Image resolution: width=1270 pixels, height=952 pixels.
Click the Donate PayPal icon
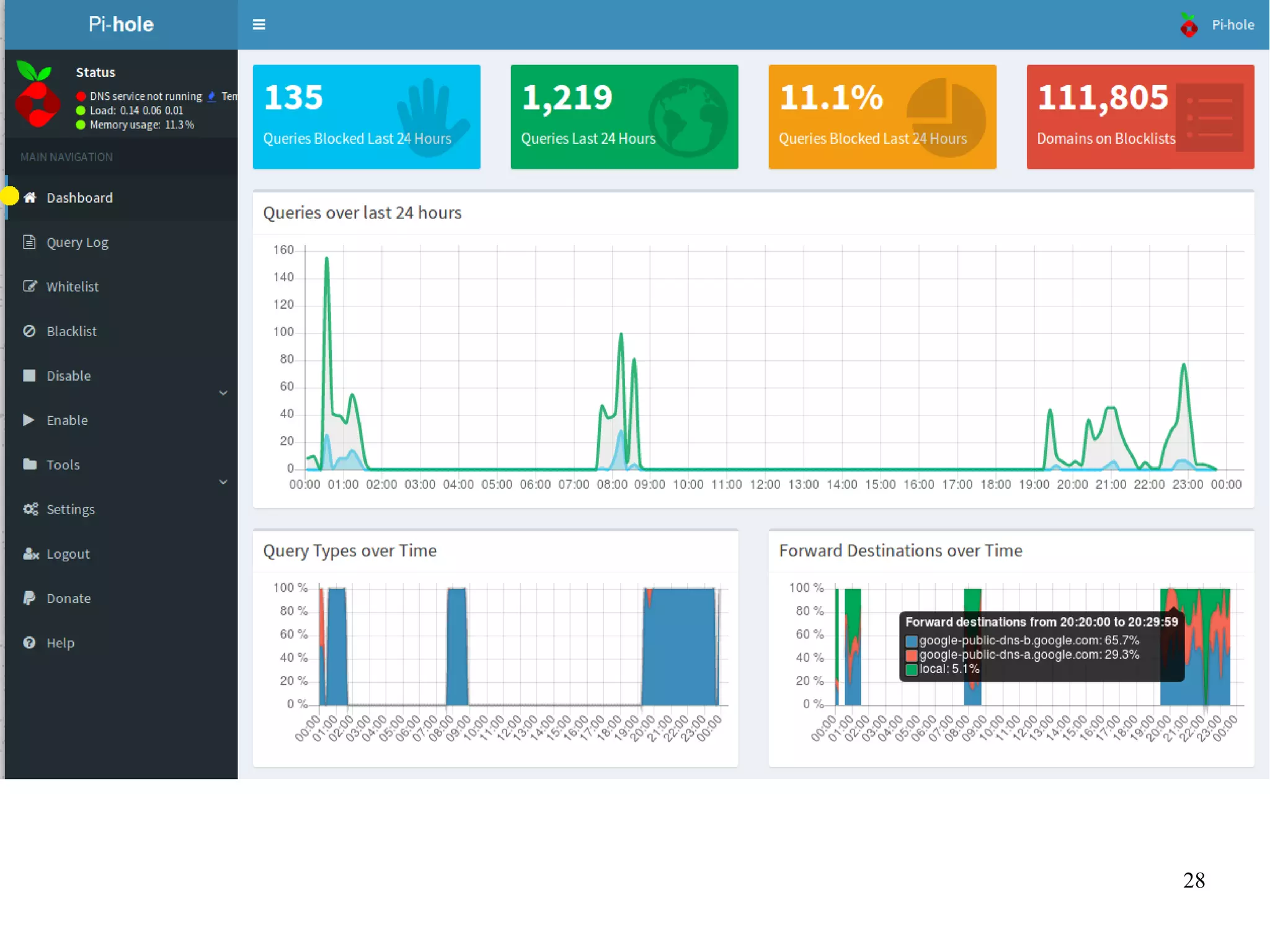pyautogui.click(x=29, y=598)
